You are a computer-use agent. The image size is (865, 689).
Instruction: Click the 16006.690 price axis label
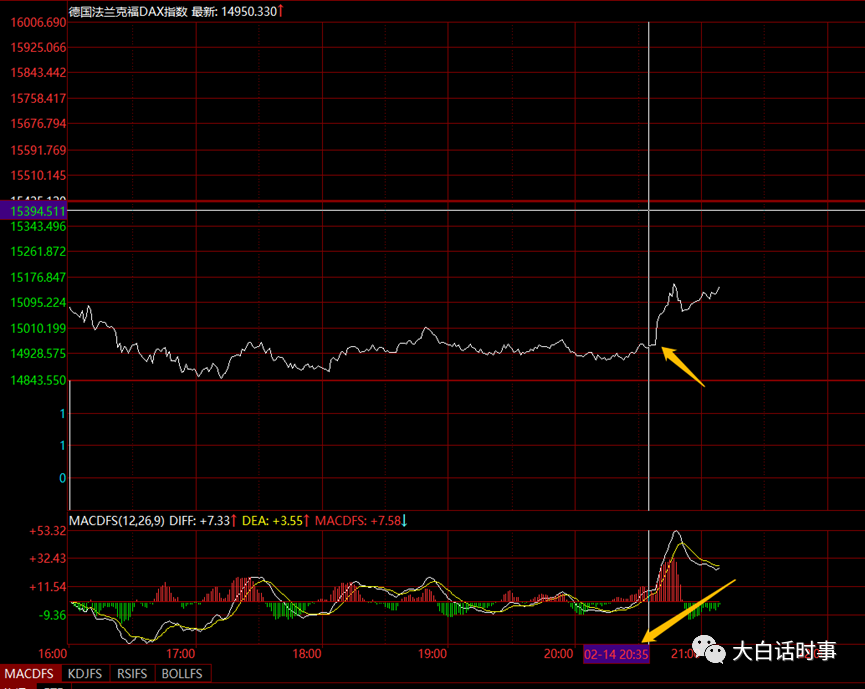[x=38, y=23]
